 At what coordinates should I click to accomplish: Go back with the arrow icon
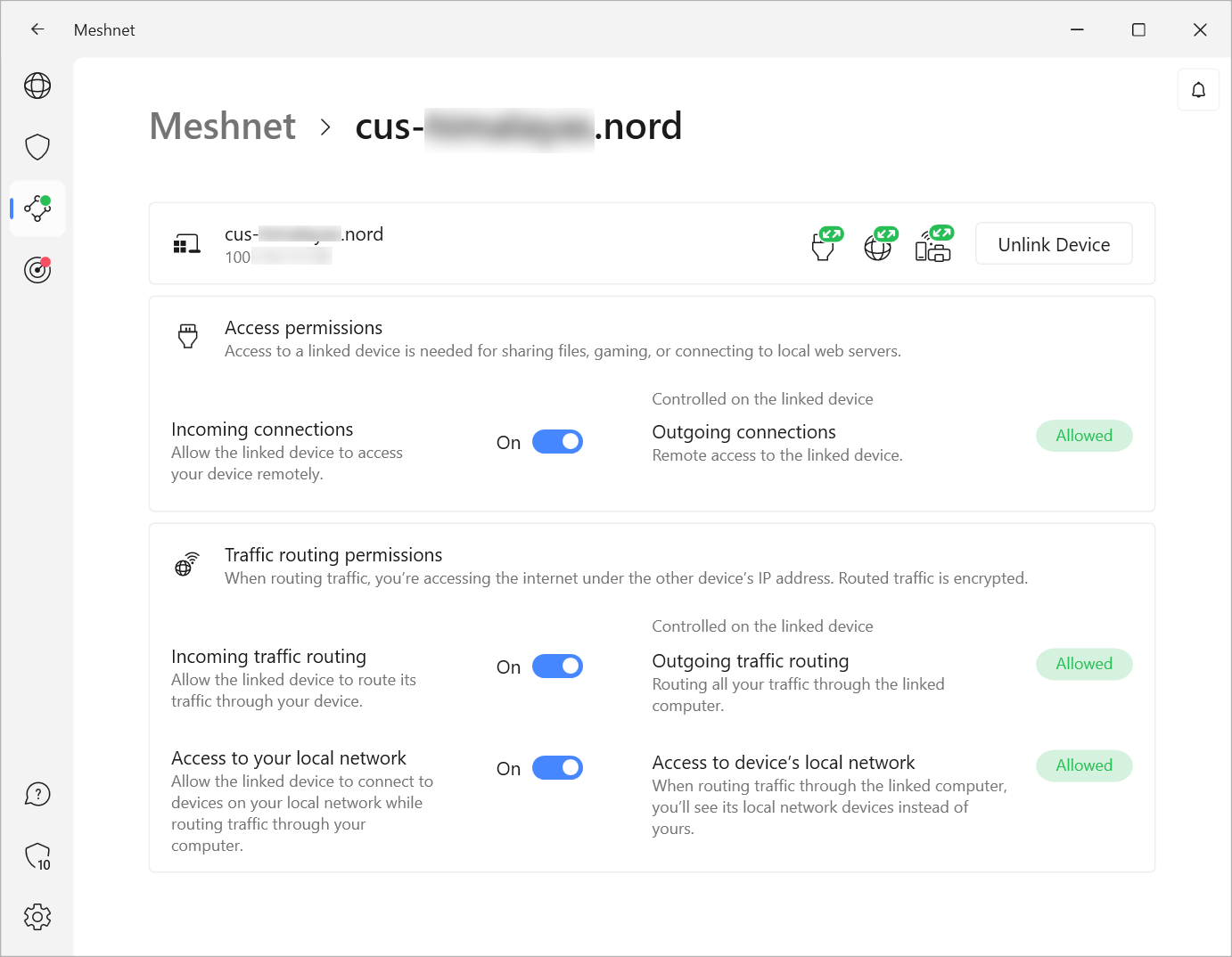(37, 29)
